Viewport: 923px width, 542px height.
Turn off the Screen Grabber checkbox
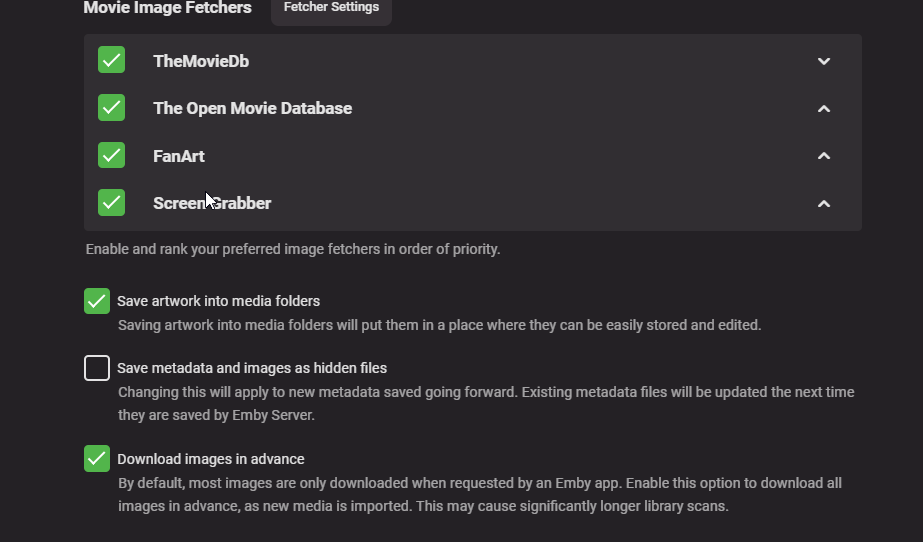[112, 202]
